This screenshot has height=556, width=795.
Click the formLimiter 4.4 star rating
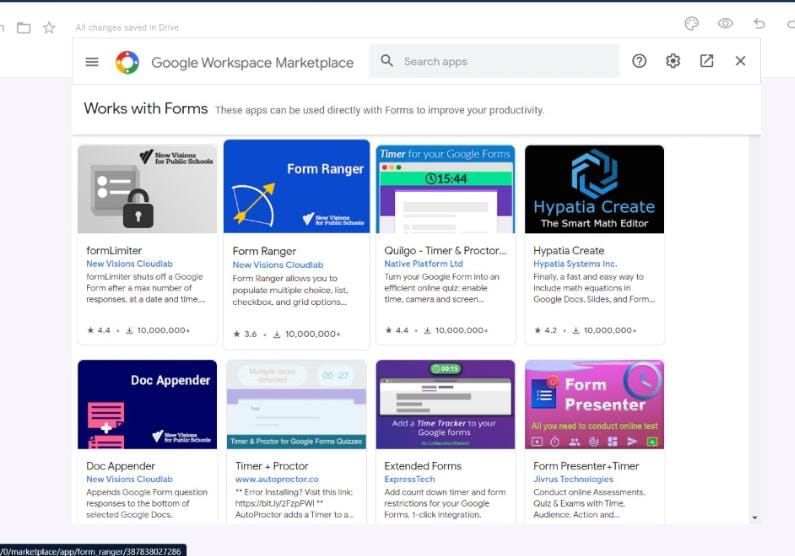coord(99,330)
